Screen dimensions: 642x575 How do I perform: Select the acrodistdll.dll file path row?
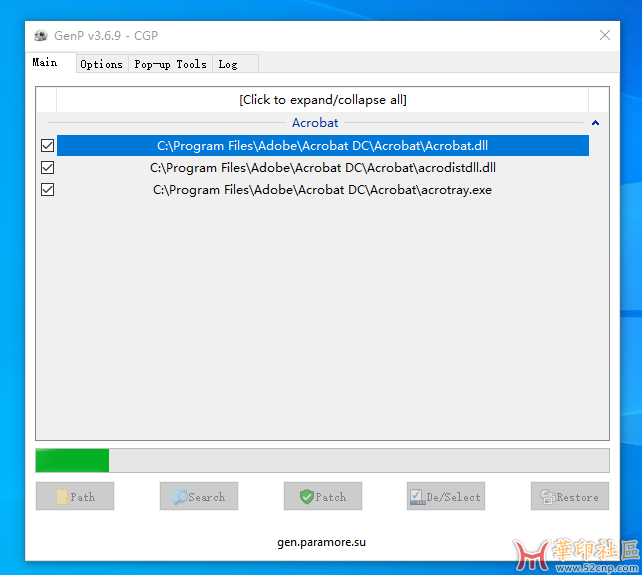(323, 168)
